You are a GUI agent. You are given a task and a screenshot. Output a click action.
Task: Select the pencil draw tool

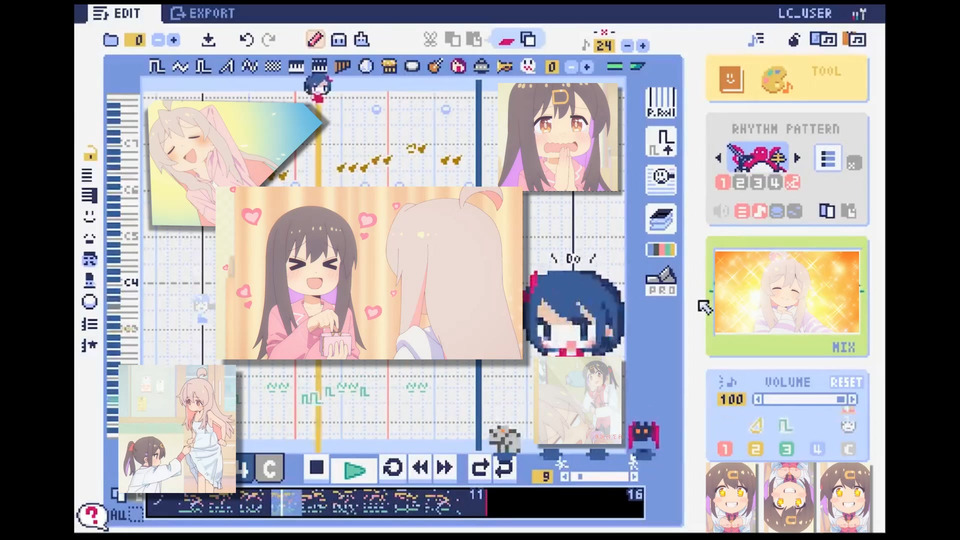pyautogui.click(x=315, y=39)
